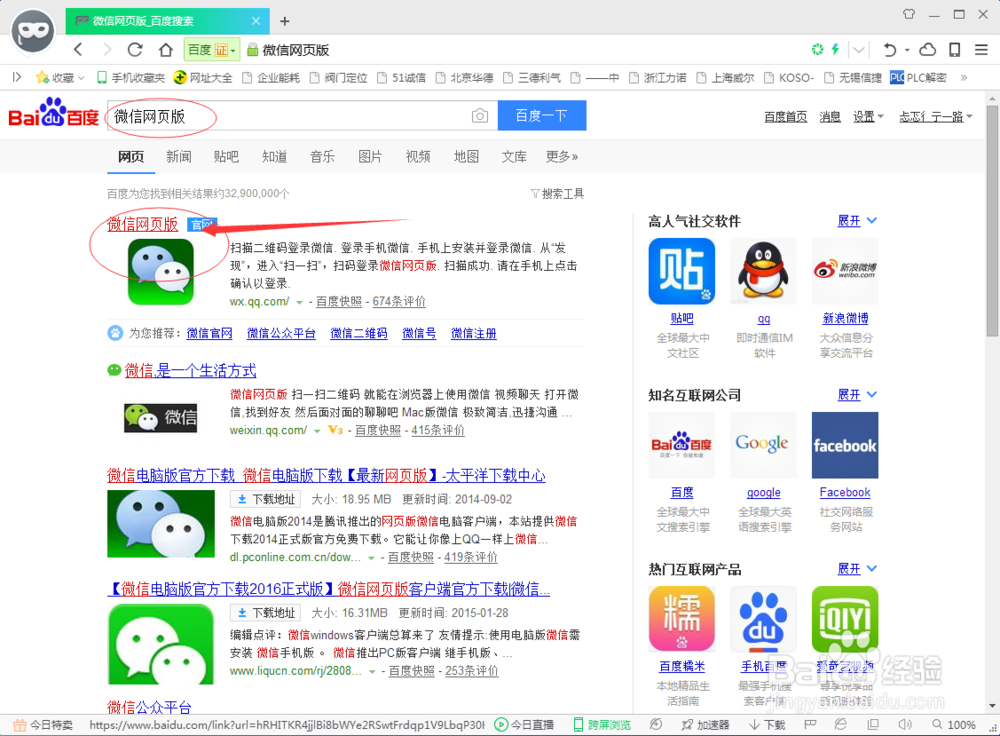Click the iQIYI app icon
This screenshot has height=736, width=1000.
pyautogui.click(x=845, y=619)
